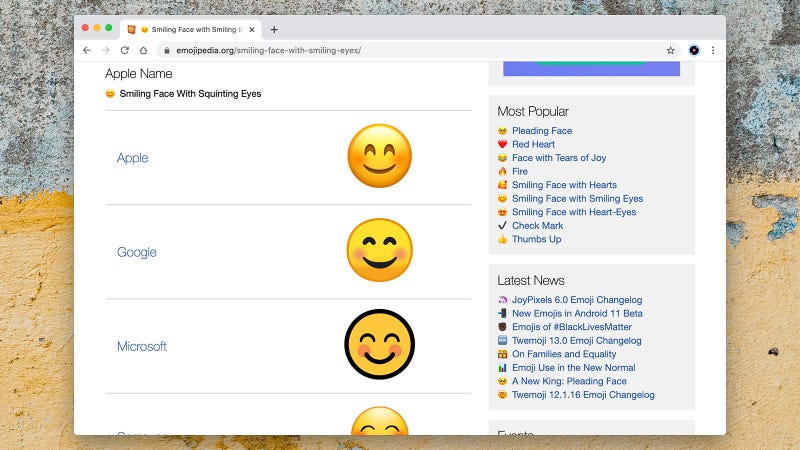Open Smiling Face with Smiling Eyes sidebar link
The height and width of the screenshot is (450, 800).
[578, 198]
